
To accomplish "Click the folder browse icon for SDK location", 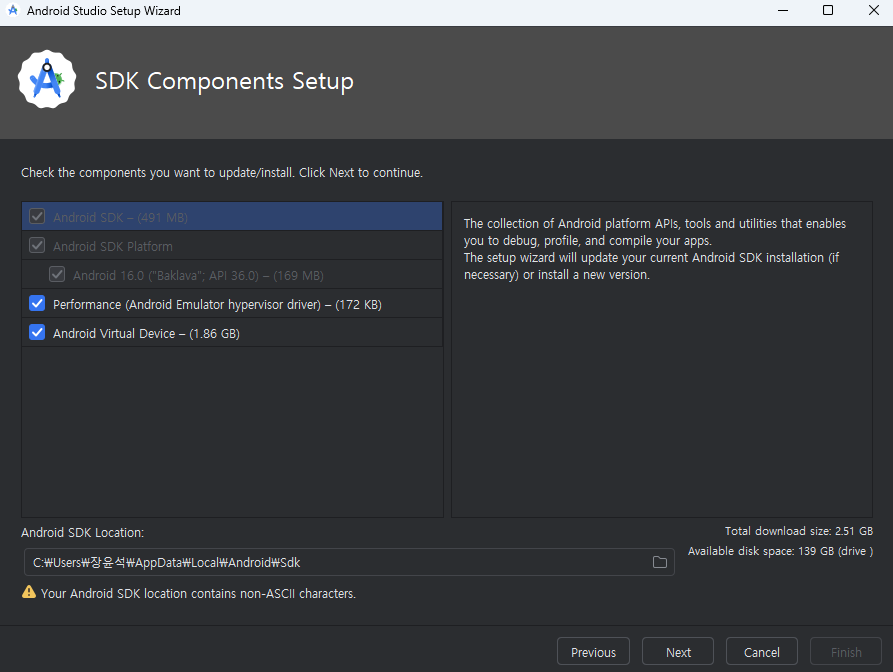I will (x=659, y=563).
